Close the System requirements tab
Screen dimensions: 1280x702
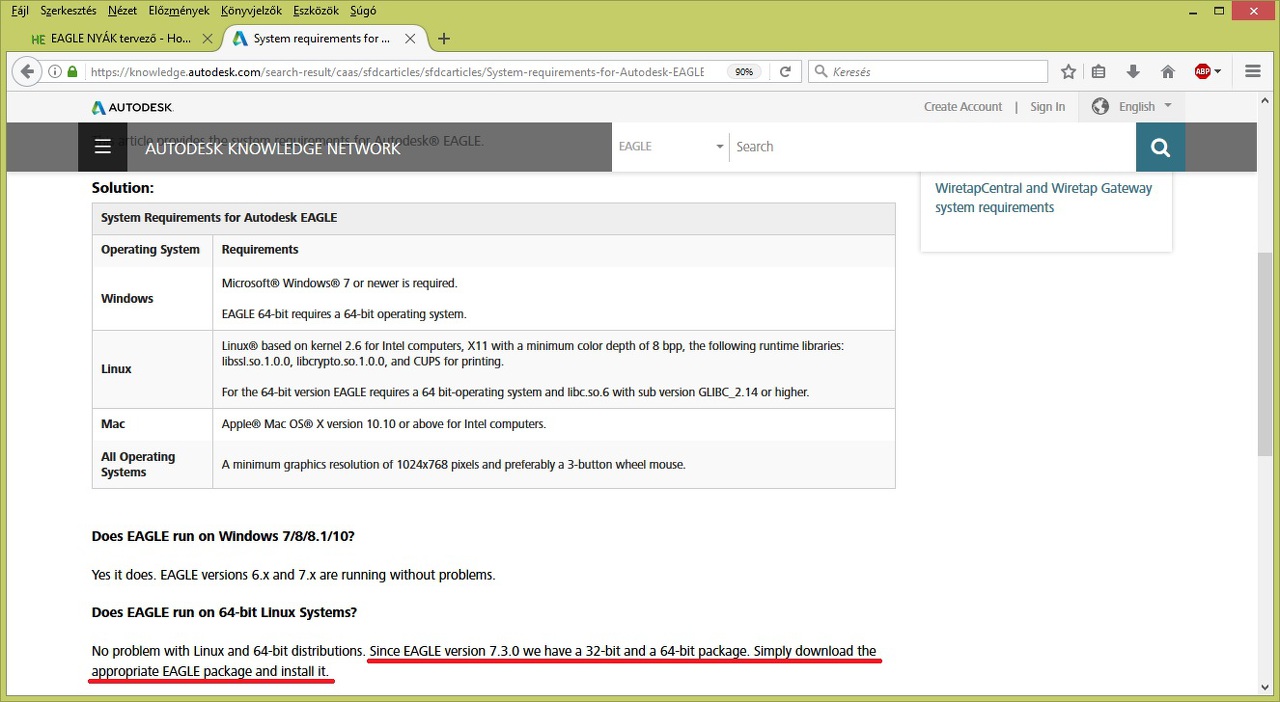[x=409, y=39]
